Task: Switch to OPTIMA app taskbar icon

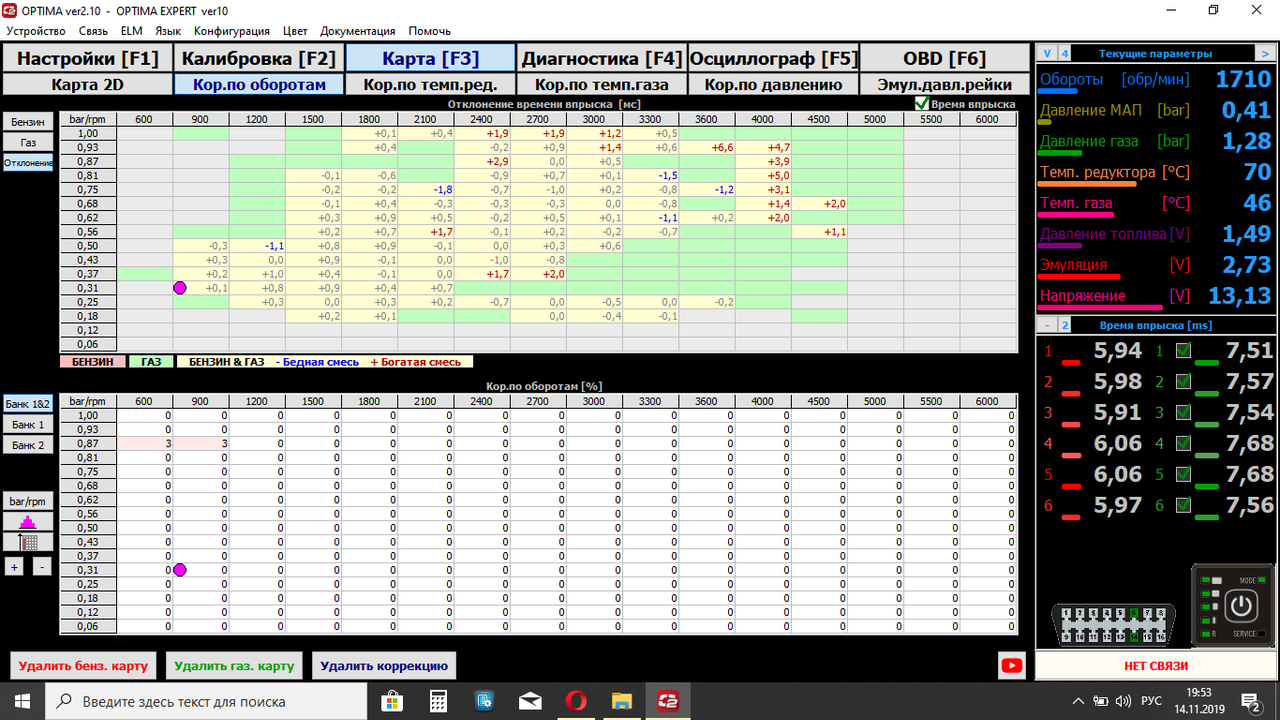Action: [x=668, y=700]
